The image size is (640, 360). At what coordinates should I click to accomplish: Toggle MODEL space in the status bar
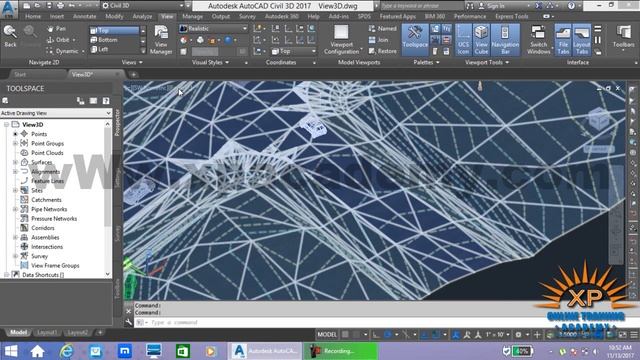327,335
